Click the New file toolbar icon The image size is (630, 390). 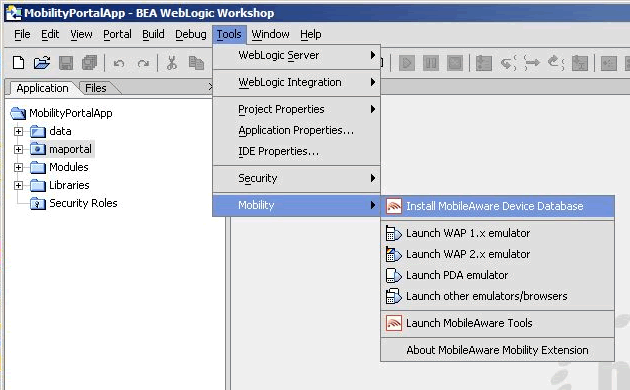[x=18, y=63]
